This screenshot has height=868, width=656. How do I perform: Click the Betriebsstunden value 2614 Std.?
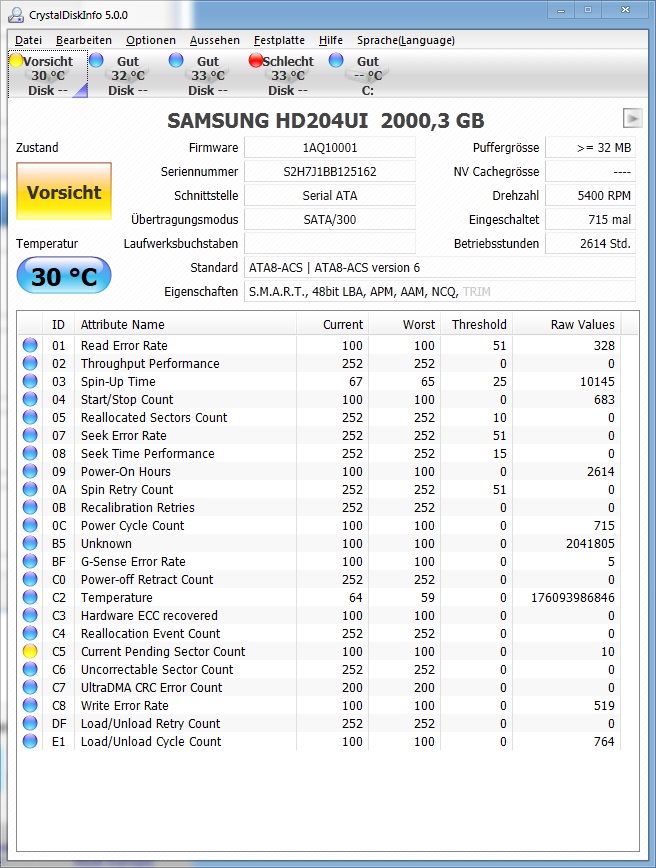[x=591, y=243]
